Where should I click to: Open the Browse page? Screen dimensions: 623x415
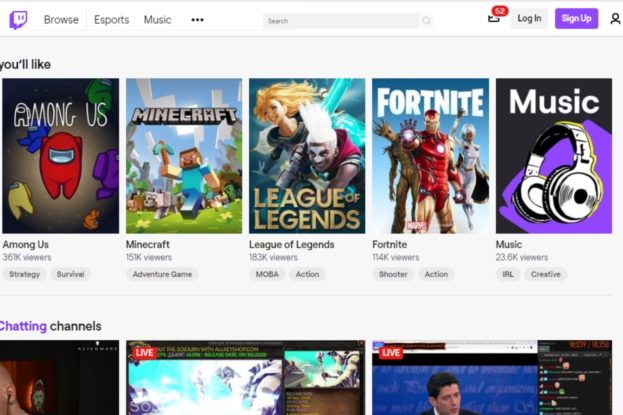tap(61, 20)
